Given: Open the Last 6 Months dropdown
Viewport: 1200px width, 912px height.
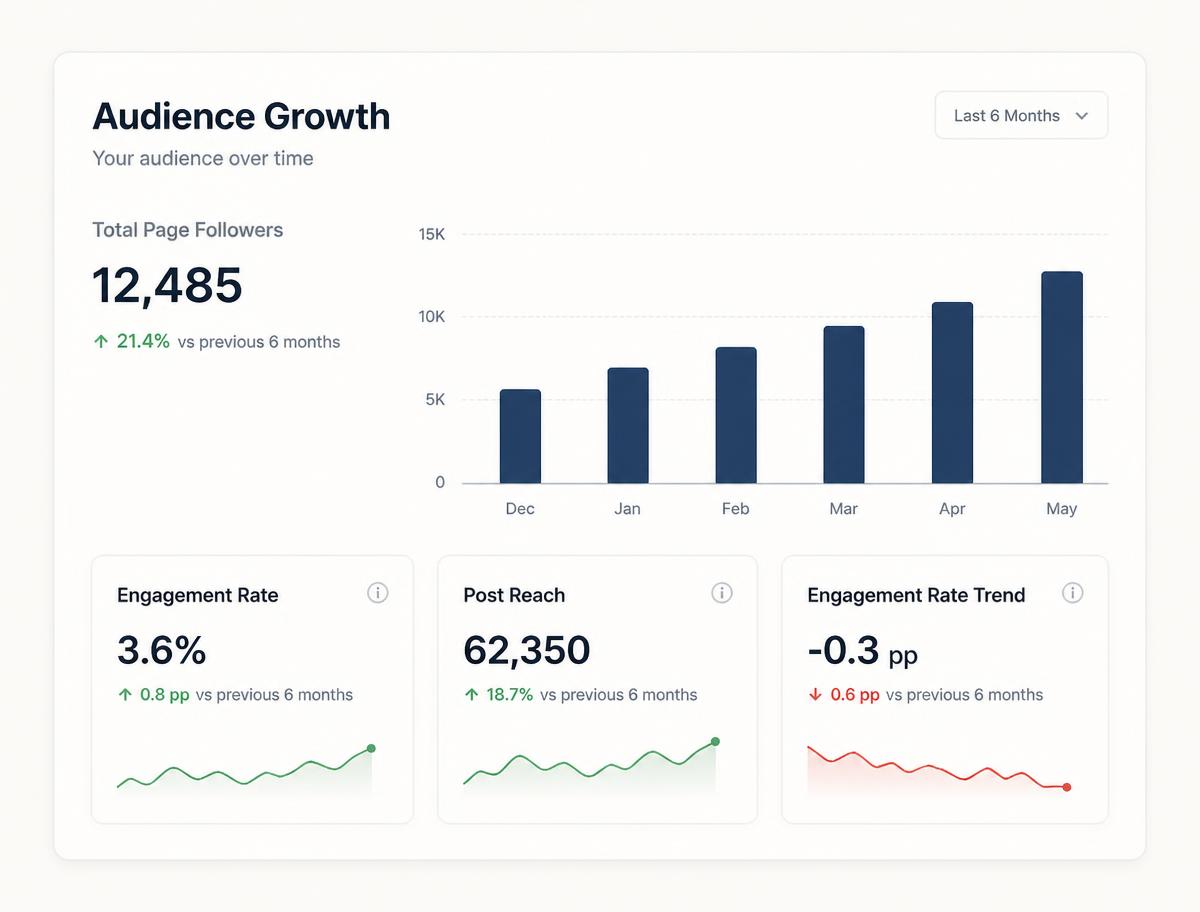Looking at the screenshot, I should 1021,116.
